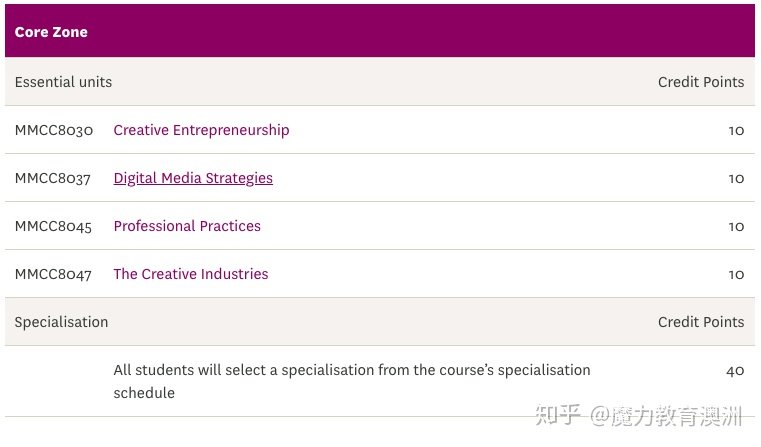The height and width of the screenshot is (447, 761).
Task: Click the Zhihu watermark at bottom right
Action: tap(639, 415)
